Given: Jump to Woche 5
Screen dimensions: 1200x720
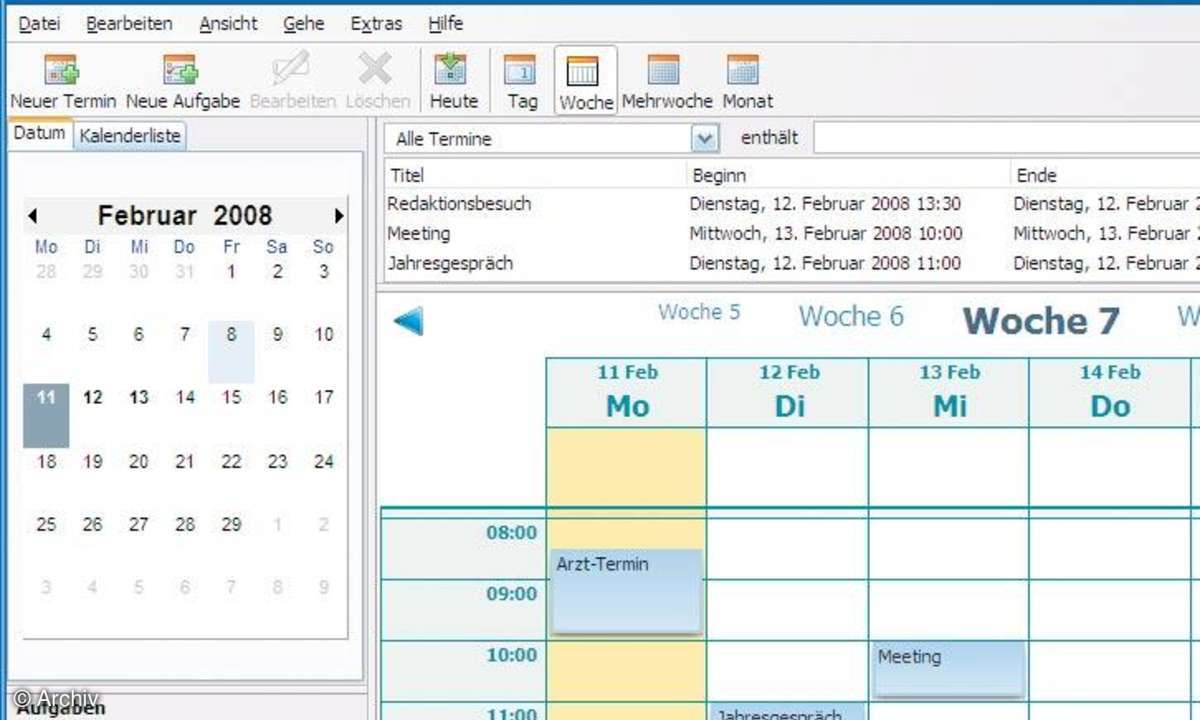Looking at the screenshot, I should [699, 312].
